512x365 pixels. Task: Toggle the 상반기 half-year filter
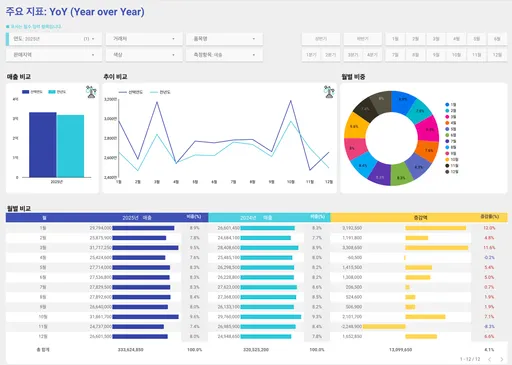click(321, 39)
